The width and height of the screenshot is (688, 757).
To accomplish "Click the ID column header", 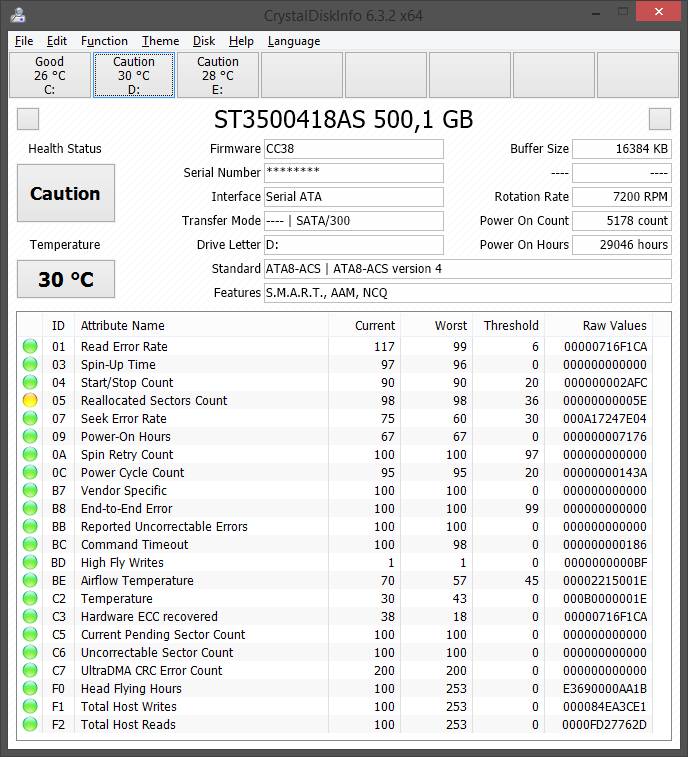I will (58, 325).
